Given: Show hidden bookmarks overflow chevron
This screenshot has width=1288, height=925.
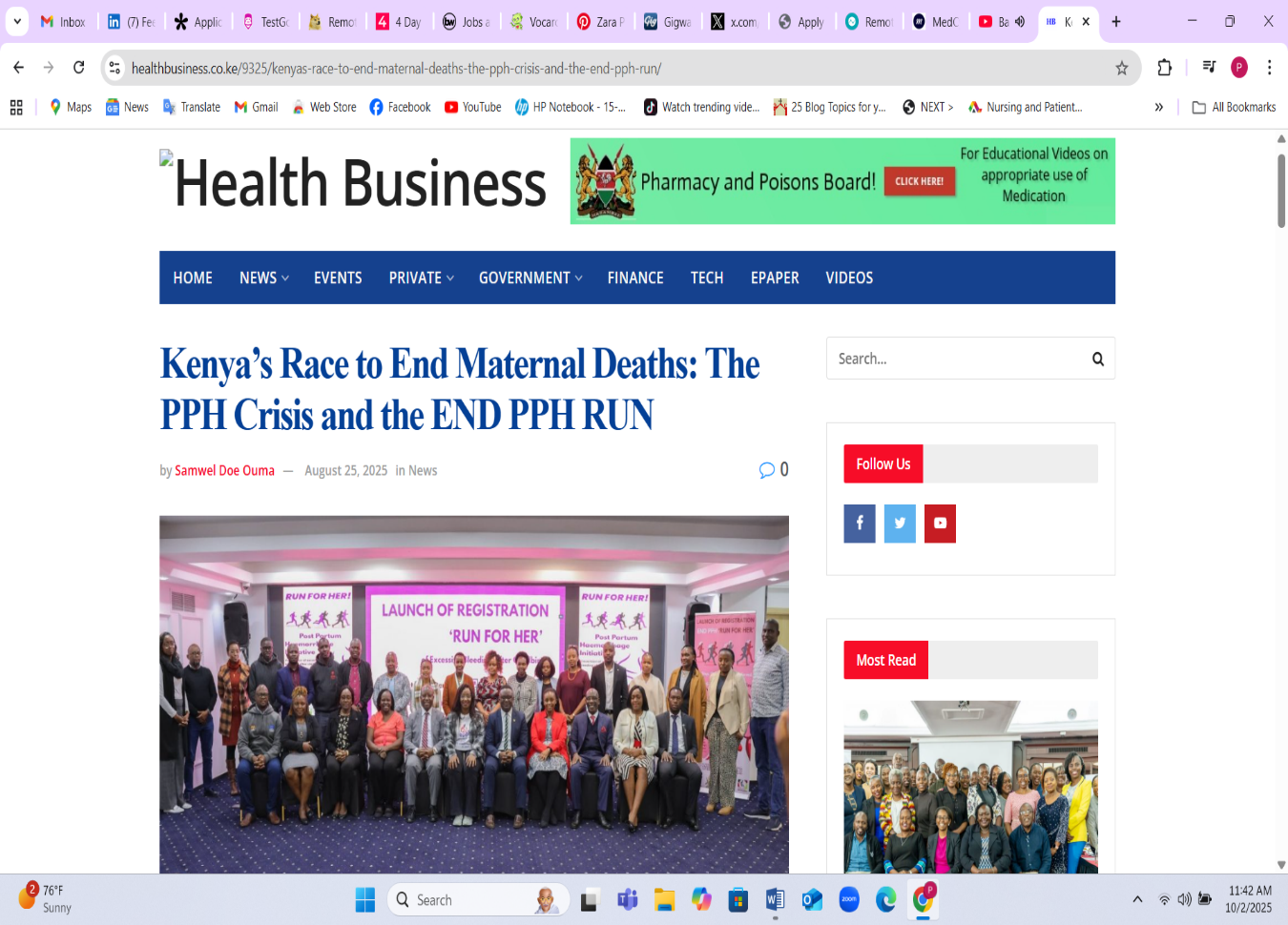Looking at the screenshot, I should tap(1158, 108).
